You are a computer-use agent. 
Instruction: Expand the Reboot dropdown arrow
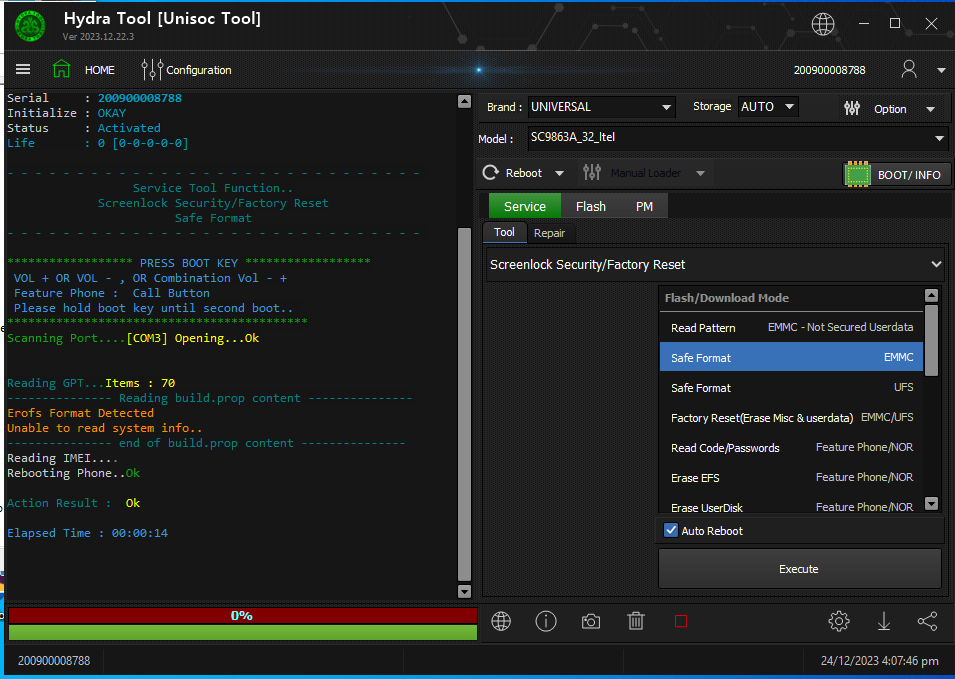(559, 174)
